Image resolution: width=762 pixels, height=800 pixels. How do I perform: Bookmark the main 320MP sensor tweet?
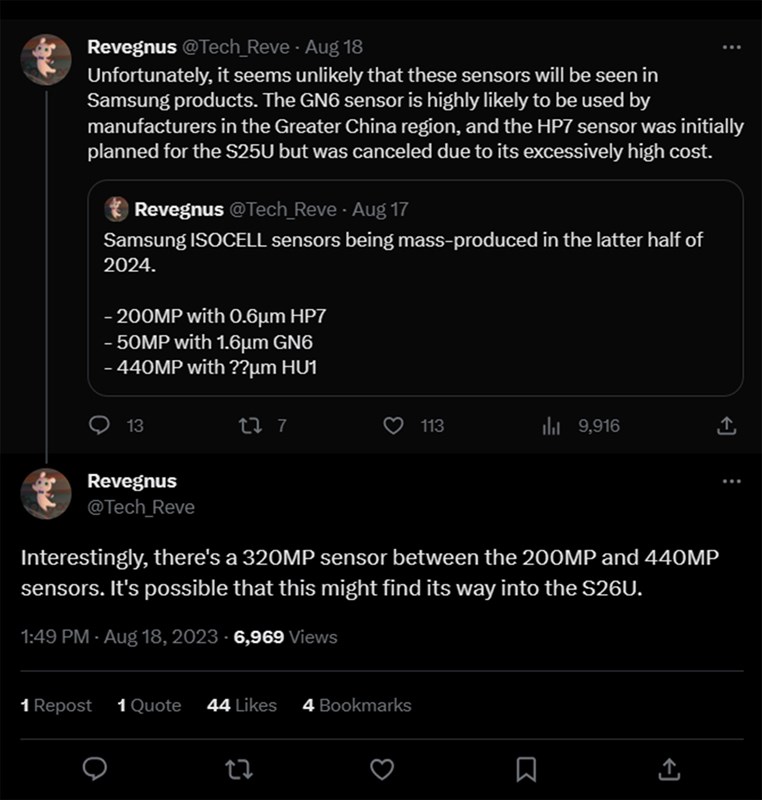[526, 768]
